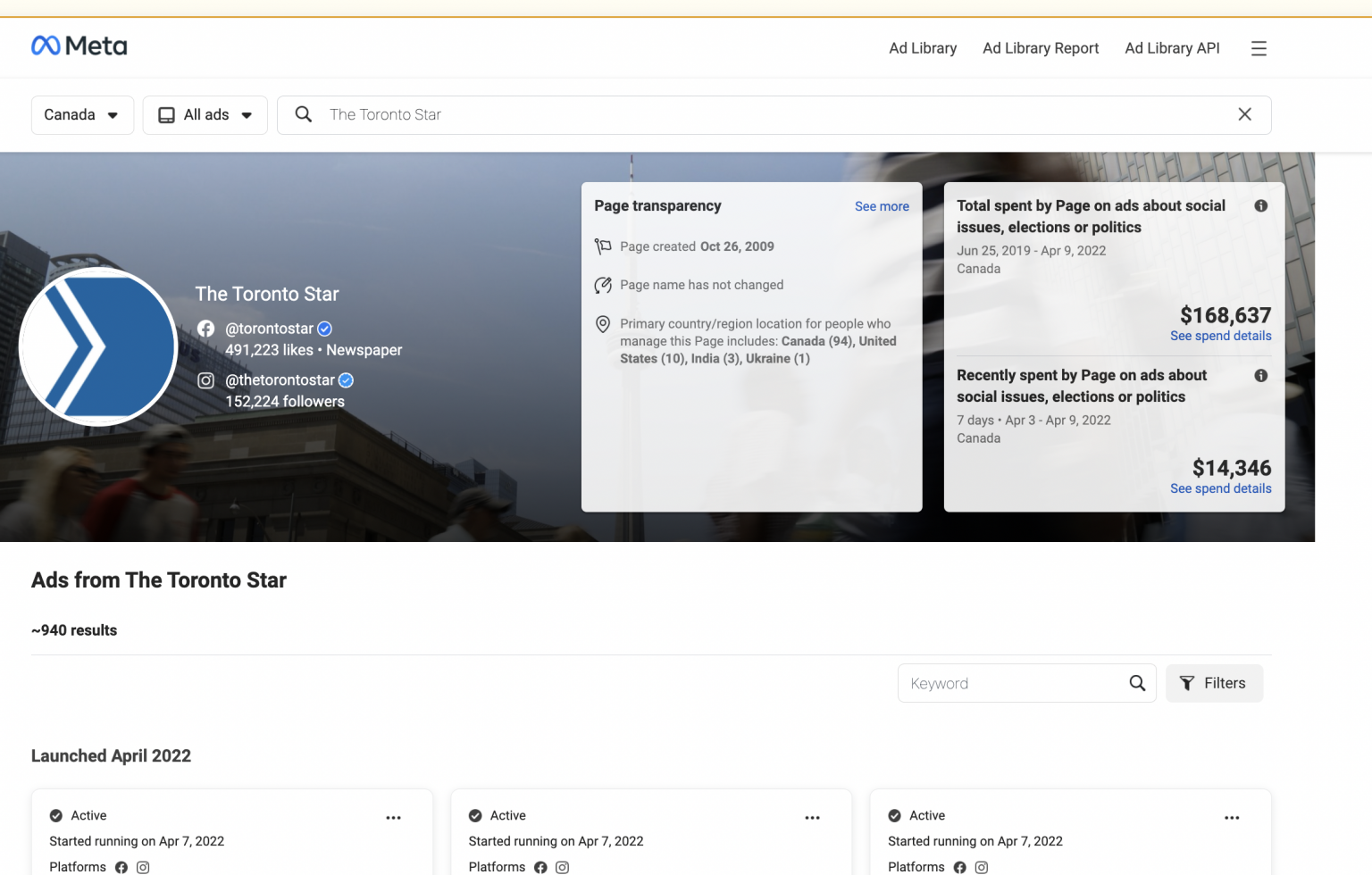This screenshot has width=1372, height=875.
Task: Click Ads from The Toronto Star heading
Action: tap(159, 580)
